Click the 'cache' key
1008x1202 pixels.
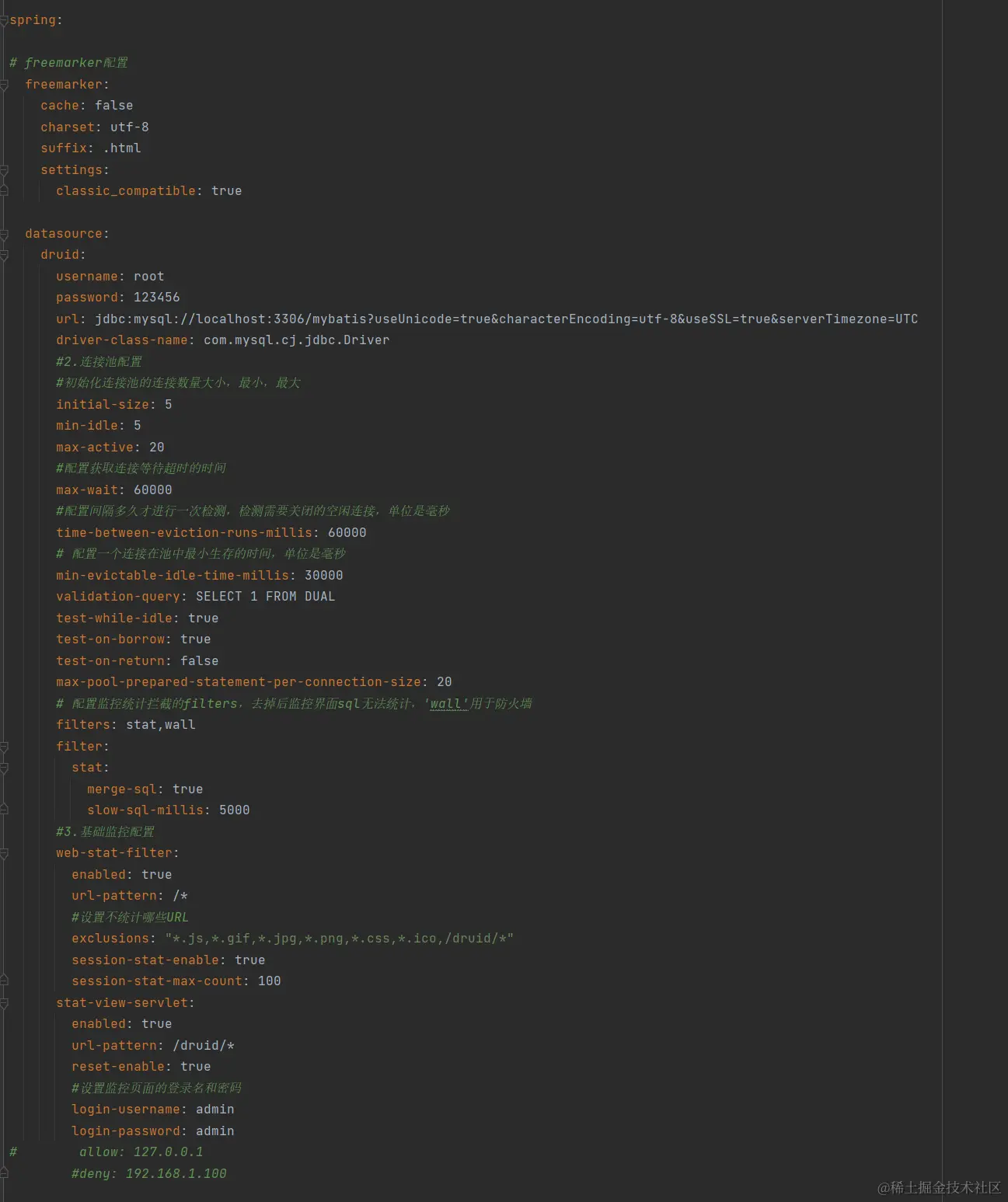click(60, 106)
